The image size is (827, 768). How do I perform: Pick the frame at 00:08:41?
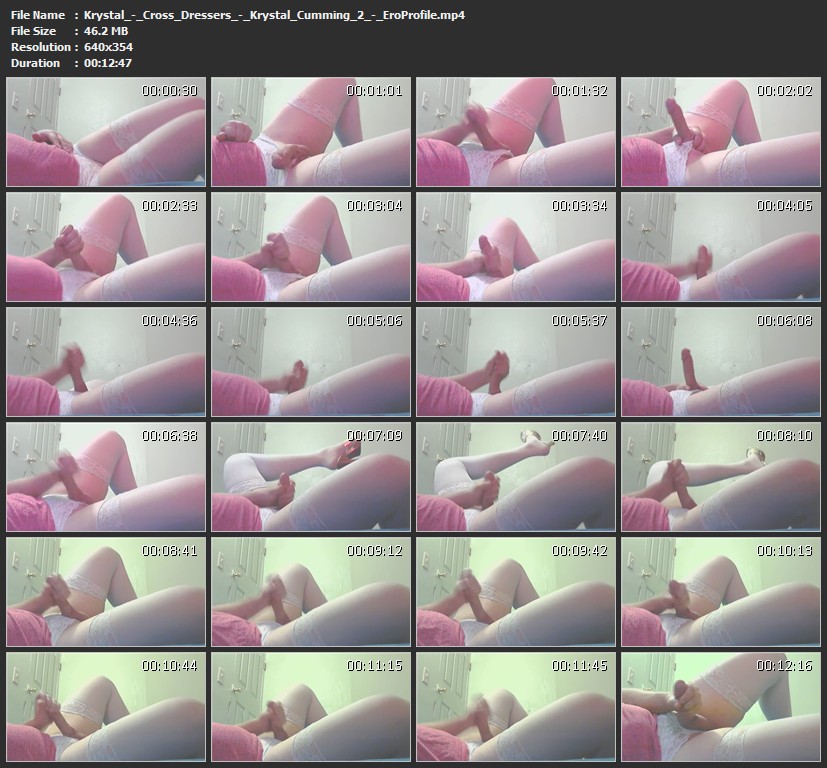coord(104,592)
